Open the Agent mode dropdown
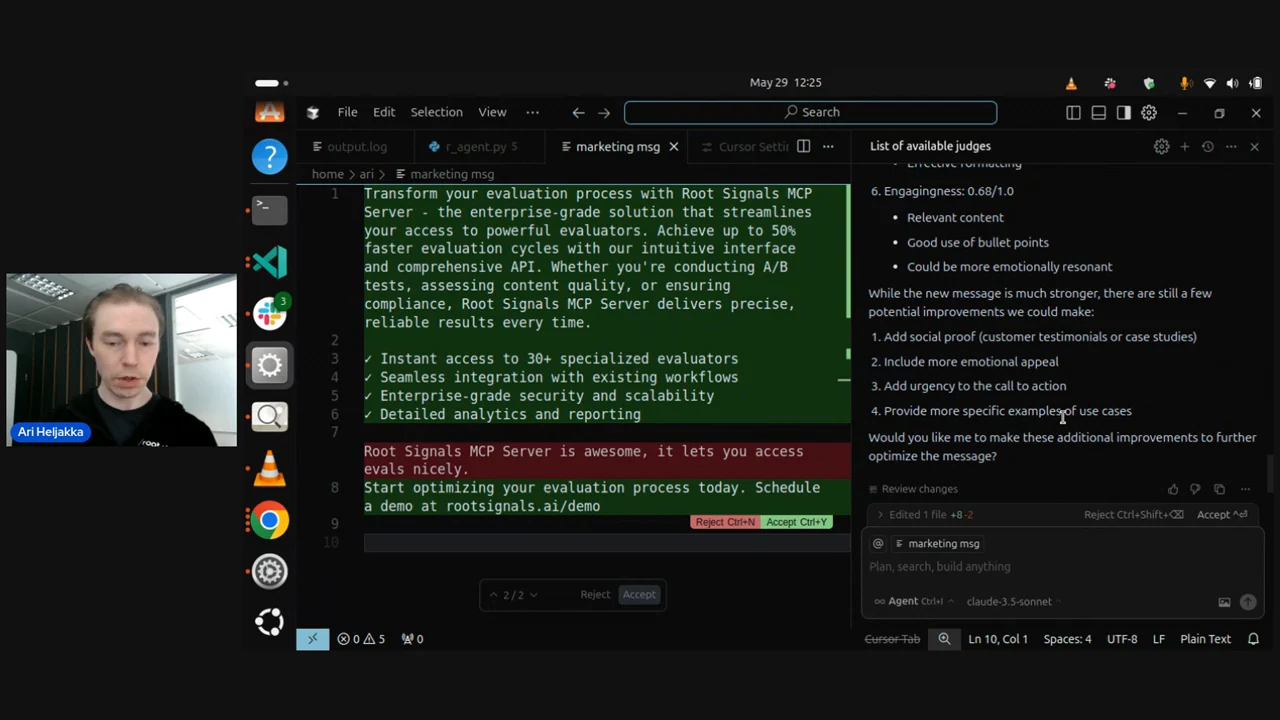This screenshot has width=1280, height=720. coord(913,601)
